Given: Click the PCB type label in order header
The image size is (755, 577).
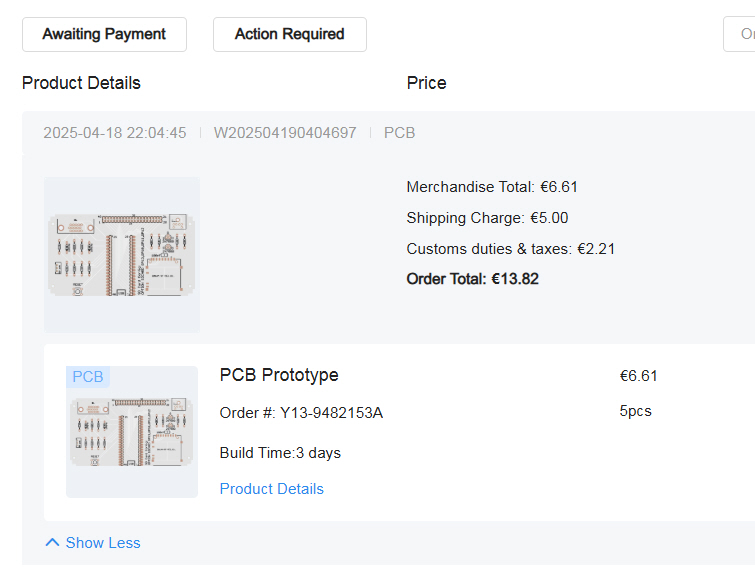Looking at the screenshot, I should (x=399, y=132).
